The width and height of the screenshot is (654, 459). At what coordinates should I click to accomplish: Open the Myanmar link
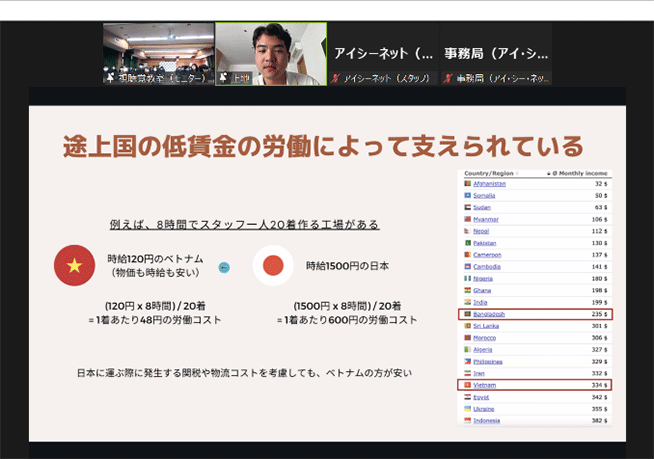click(486, 219)
